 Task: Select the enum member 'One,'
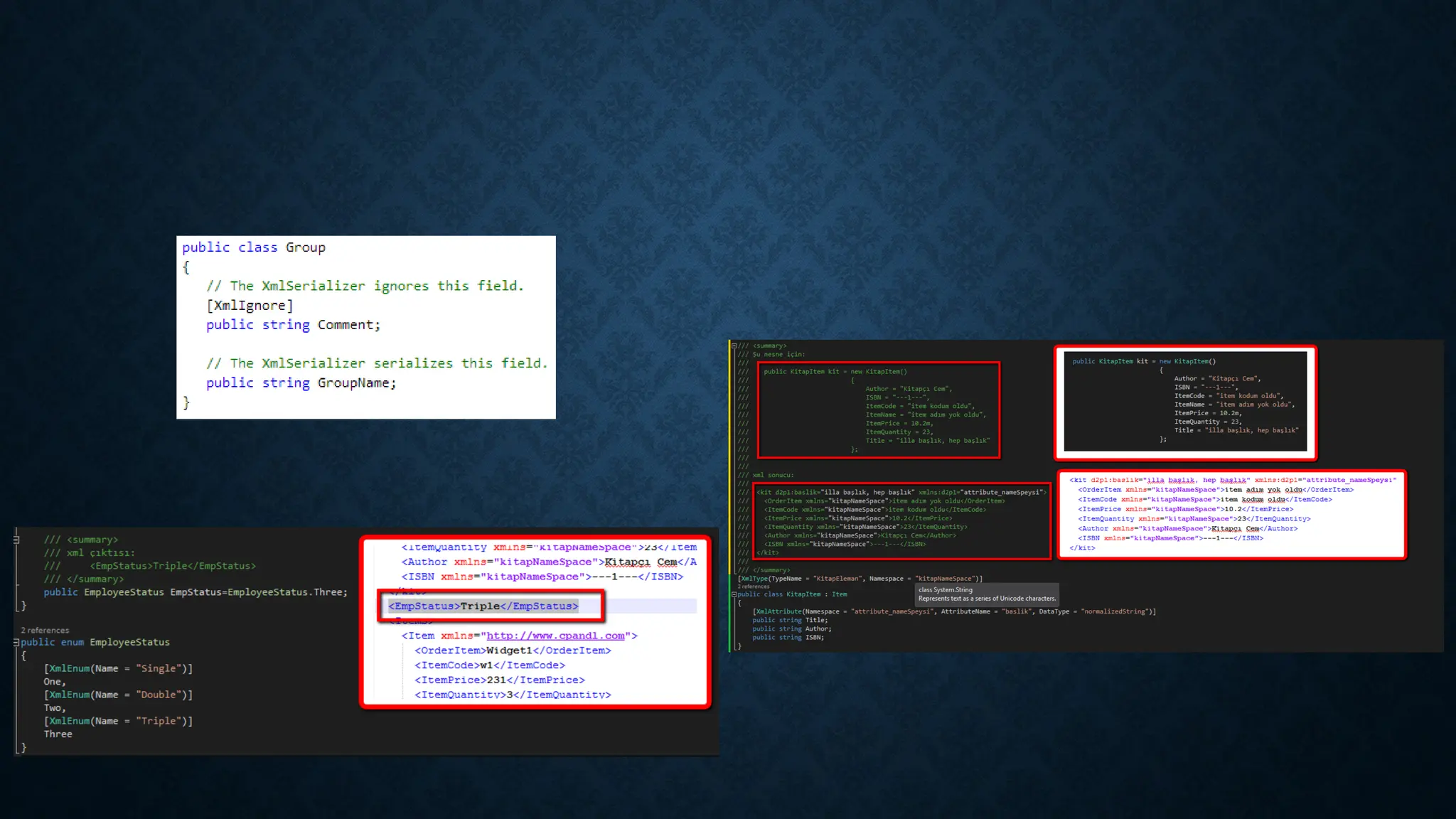tap(55, 681)
